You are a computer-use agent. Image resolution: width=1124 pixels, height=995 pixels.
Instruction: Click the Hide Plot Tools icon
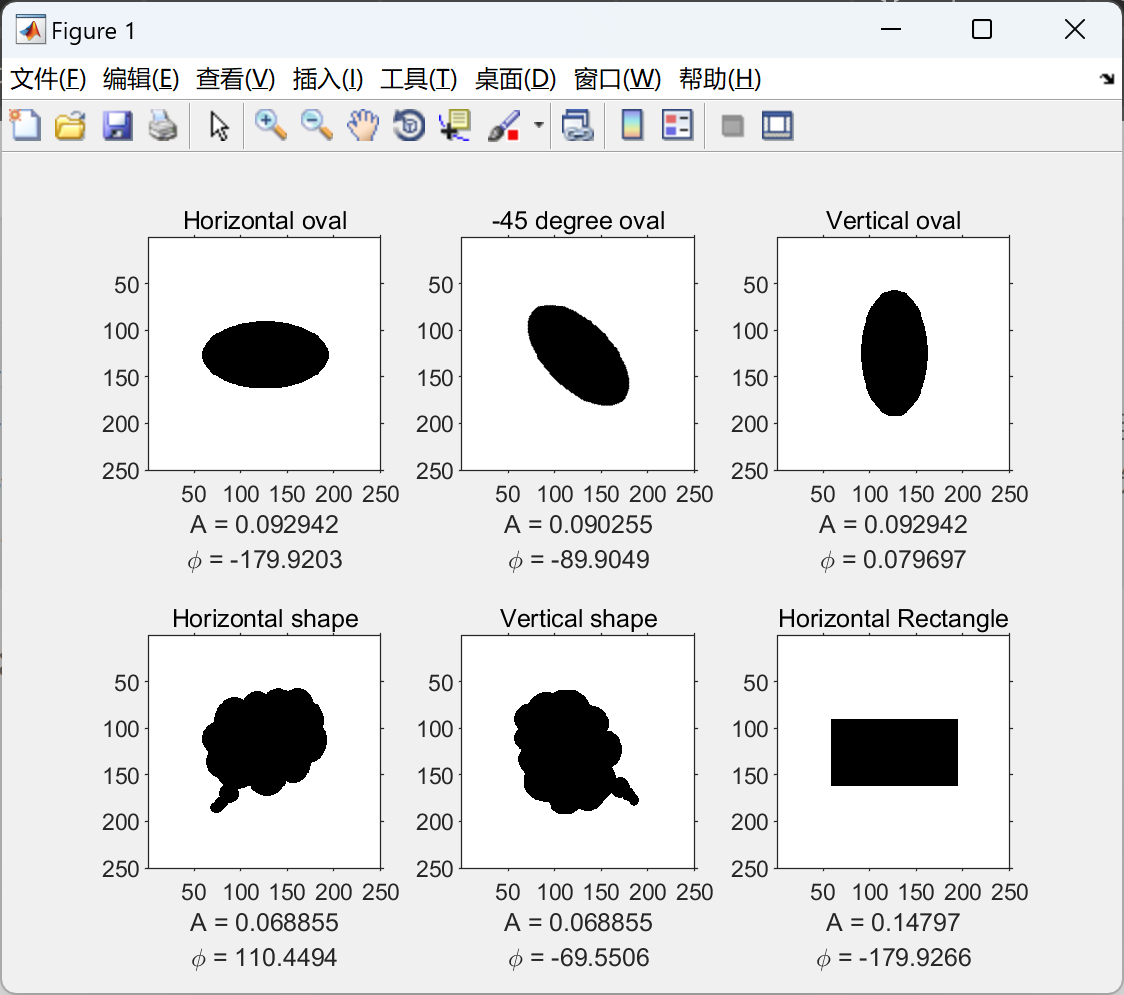[732, 126]
